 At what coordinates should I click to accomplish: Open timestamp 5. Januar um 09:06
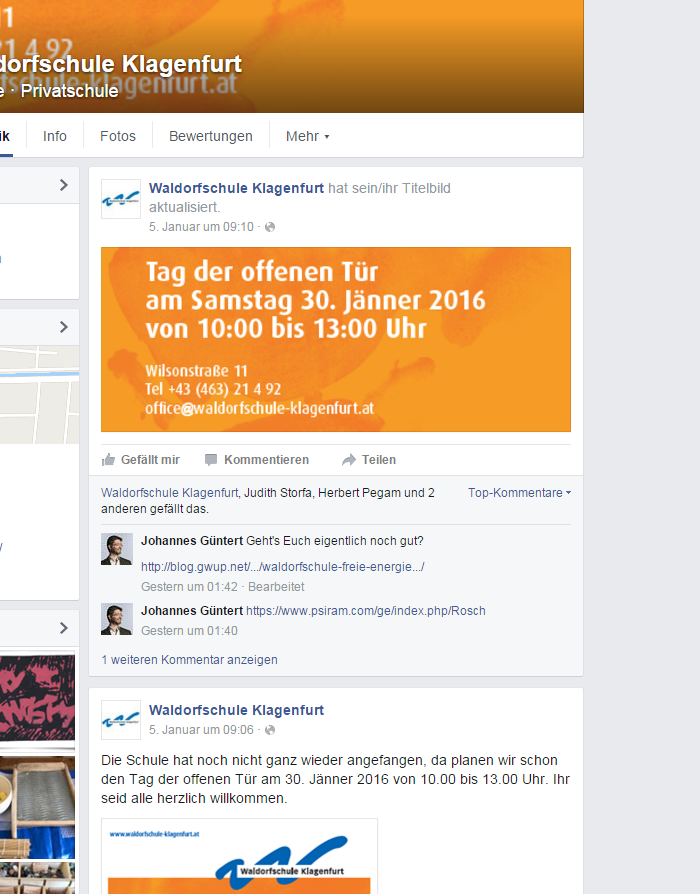click(x=201, y=730)
